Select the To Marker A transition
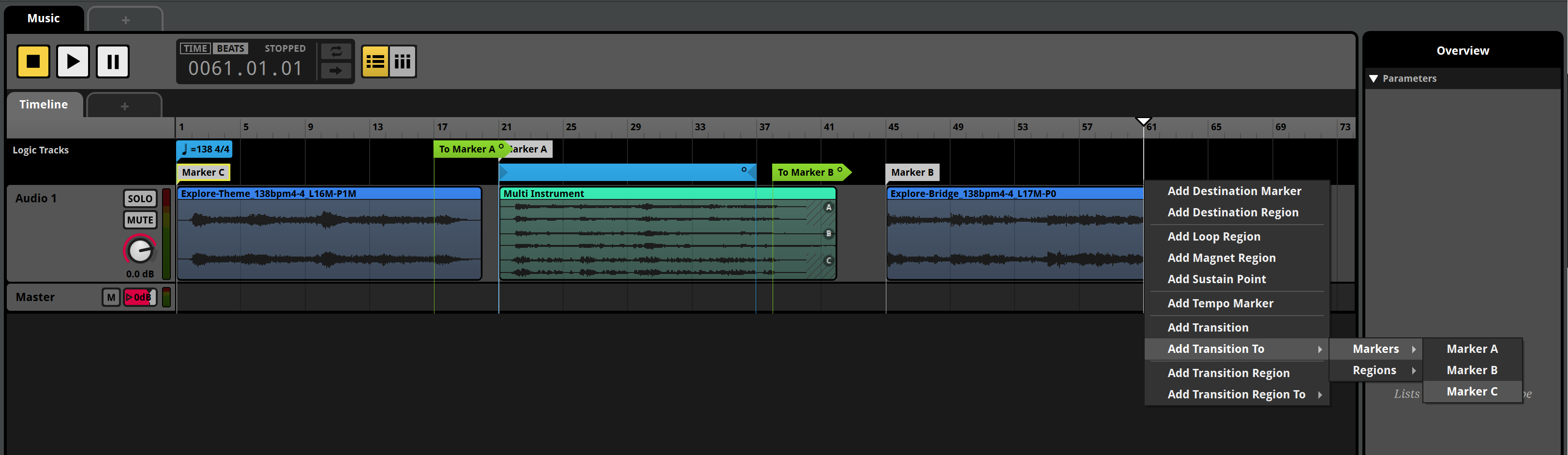This screenshot has height=455, width=1568. (469, 149)
